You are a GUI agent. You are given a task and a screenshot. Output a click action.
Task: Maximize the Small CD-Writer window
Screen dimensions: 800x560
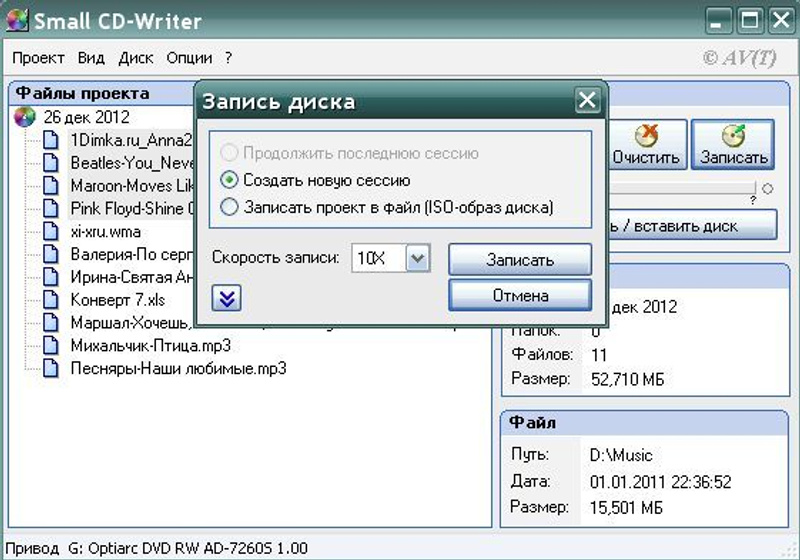tap(749, 21)
